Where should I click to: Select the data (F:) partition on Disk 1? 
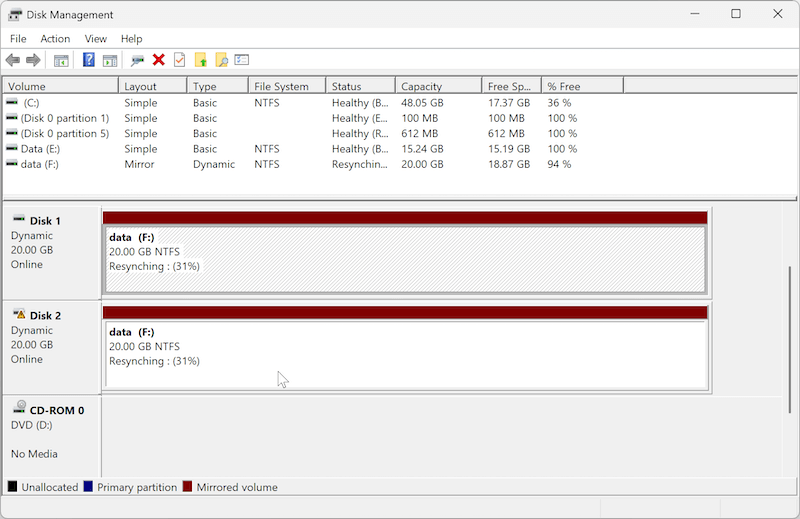click(405, 254)
